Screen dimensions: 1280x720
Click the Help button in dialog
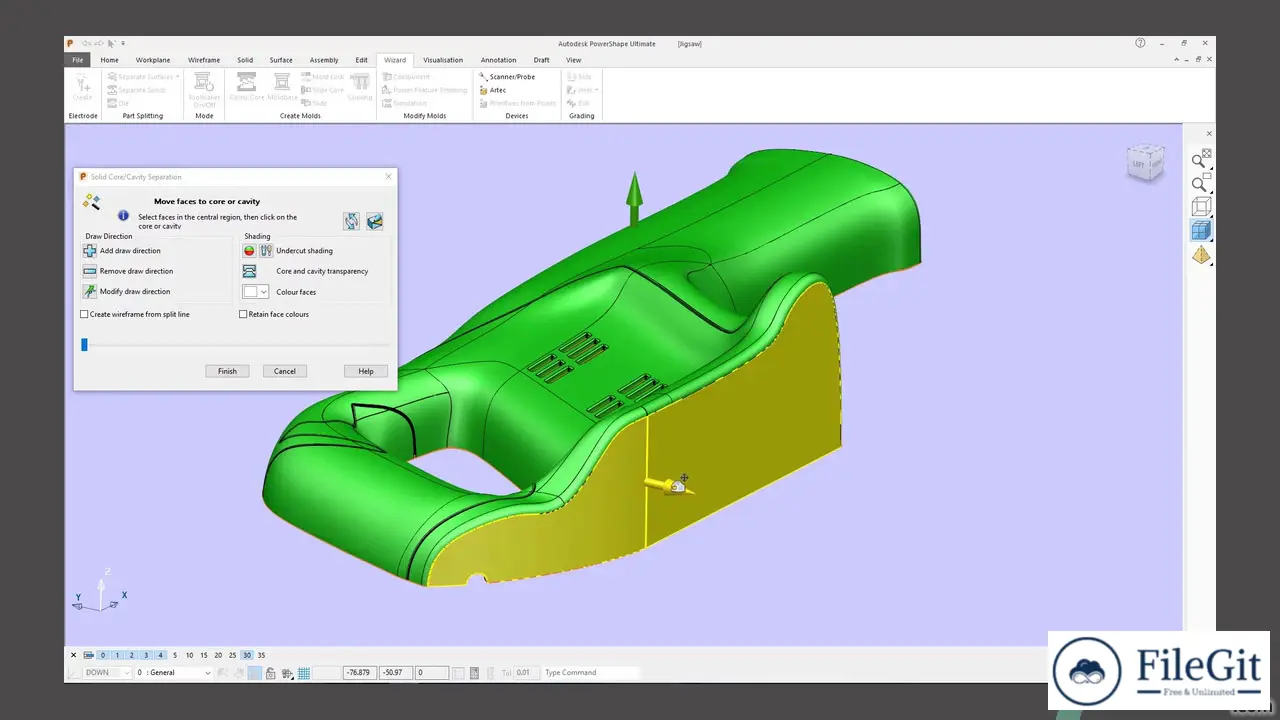pos(366,371)
